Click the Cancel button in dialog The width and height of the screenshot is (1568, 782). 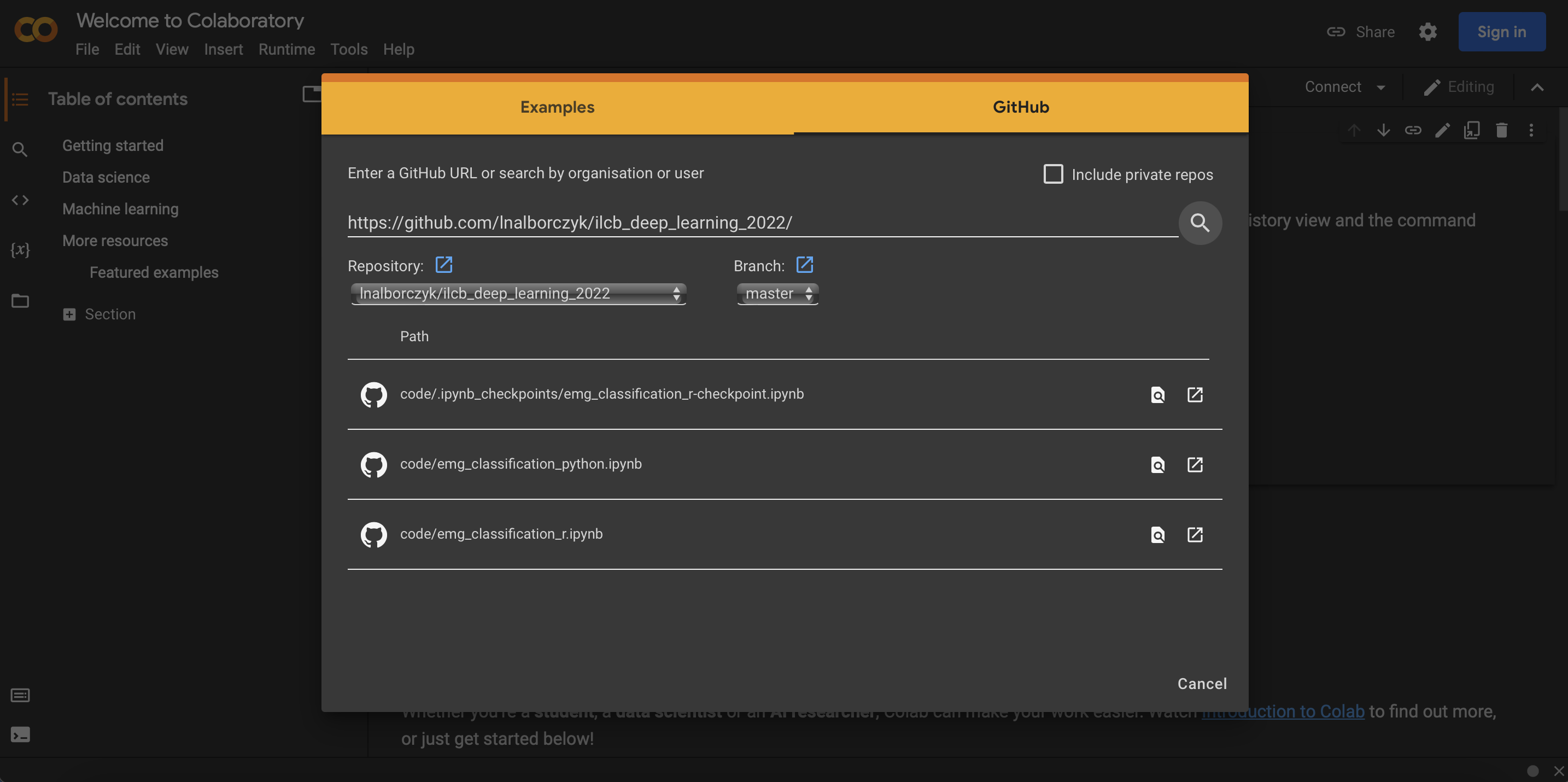(x=1202, y=684)
